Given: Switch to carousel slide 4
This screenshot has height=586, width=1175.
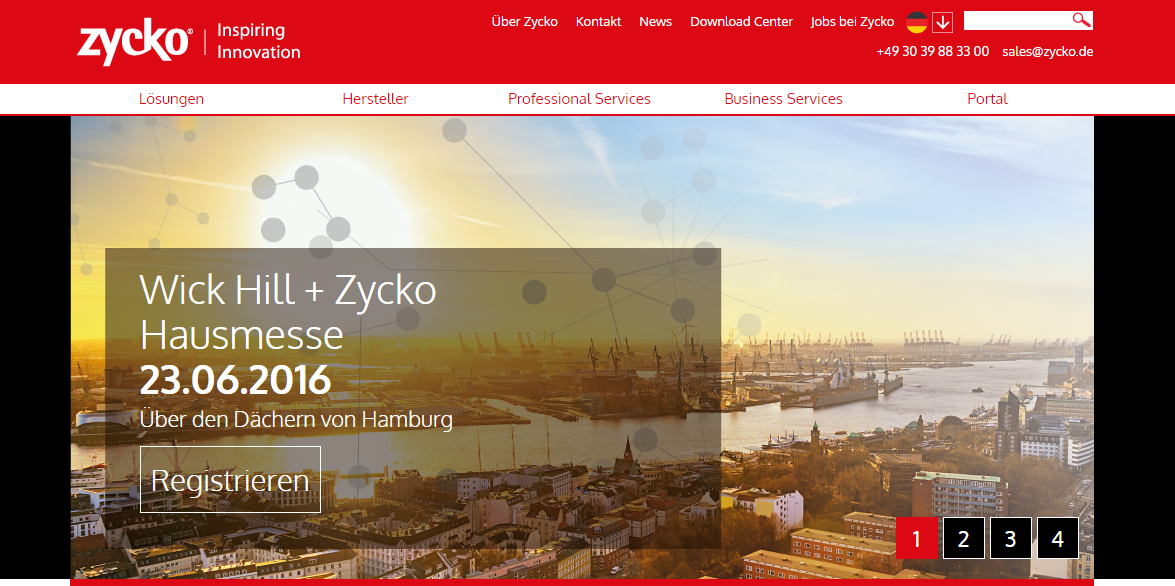Looking at the screenshot, I should pyautogui.click(x=1058, y=538).
